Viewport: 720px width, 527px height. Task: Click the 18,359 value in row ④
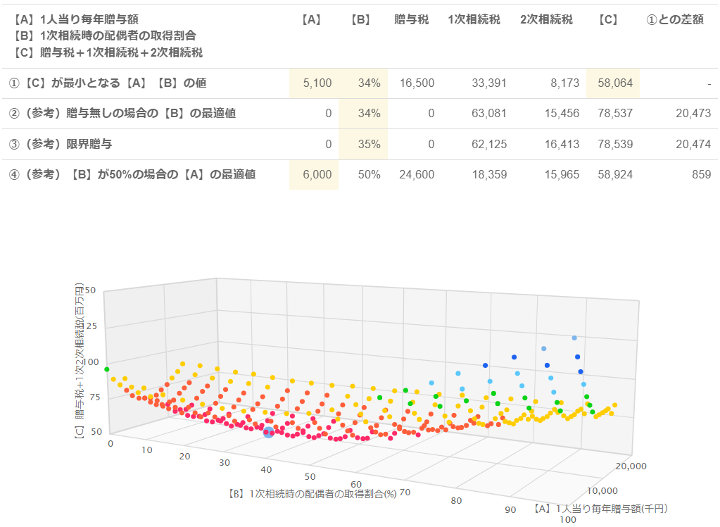pyautogui.click(x=489, y=174)
